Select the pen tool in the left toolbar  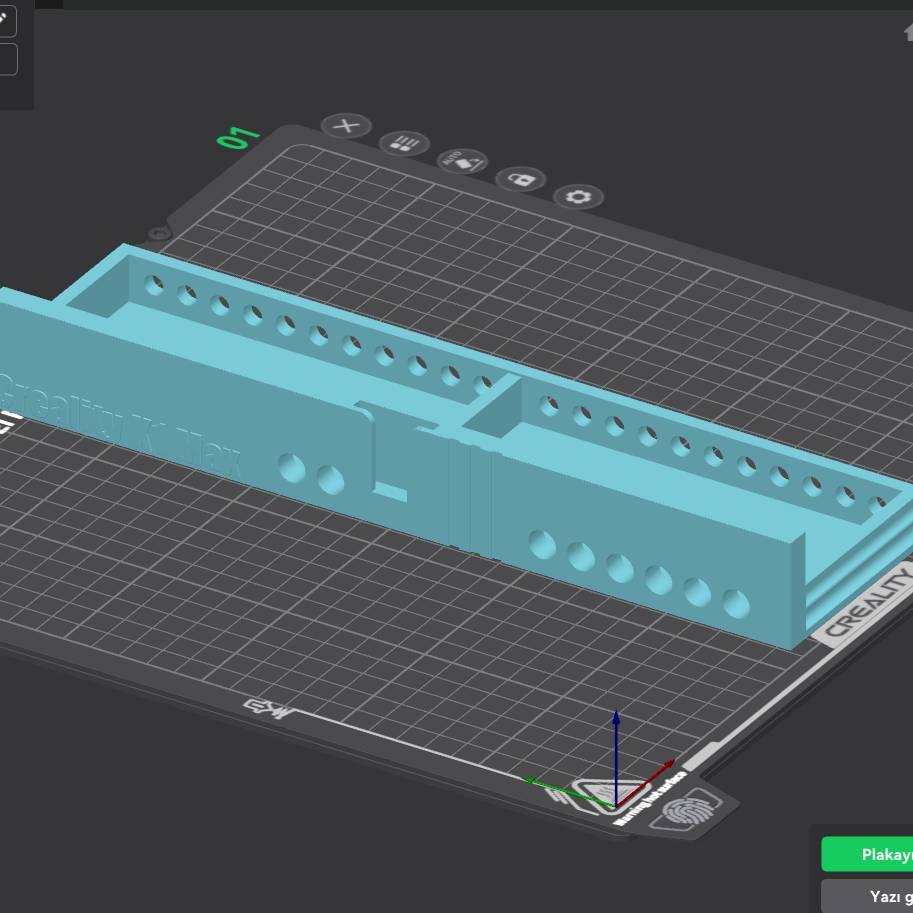[5, 19]
